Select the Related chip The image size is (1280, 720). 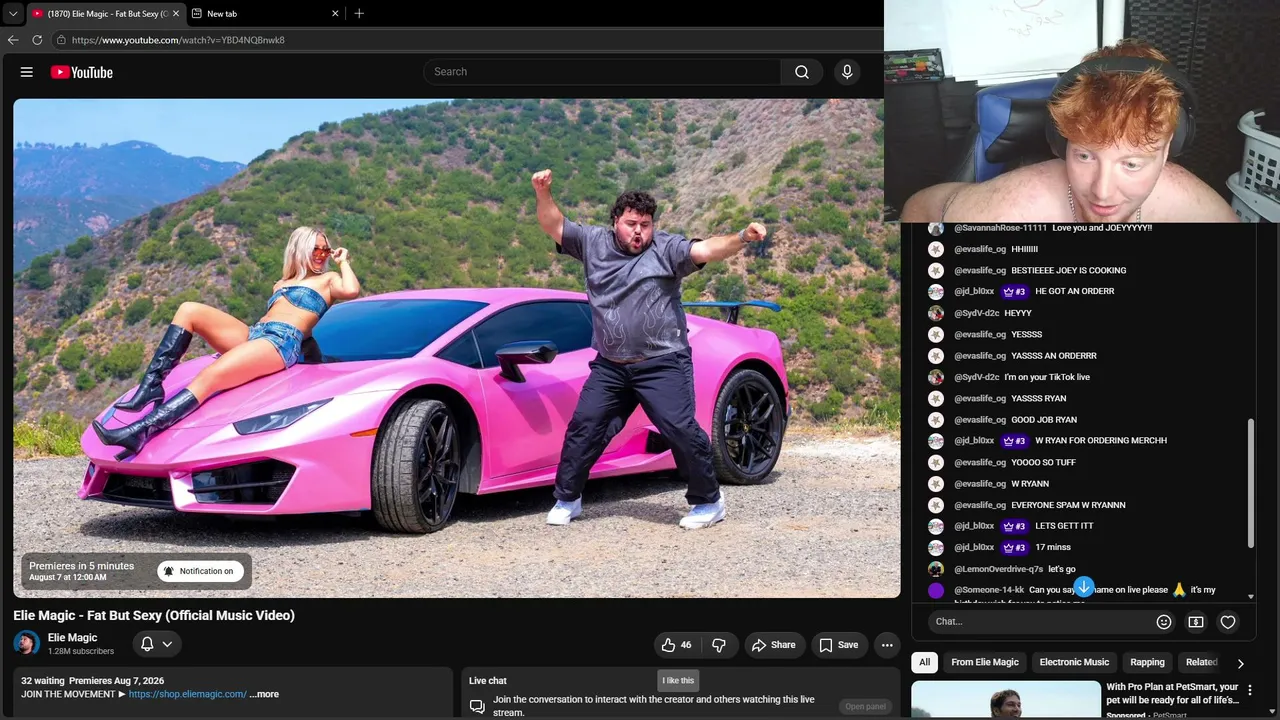tap(1201, 662)
